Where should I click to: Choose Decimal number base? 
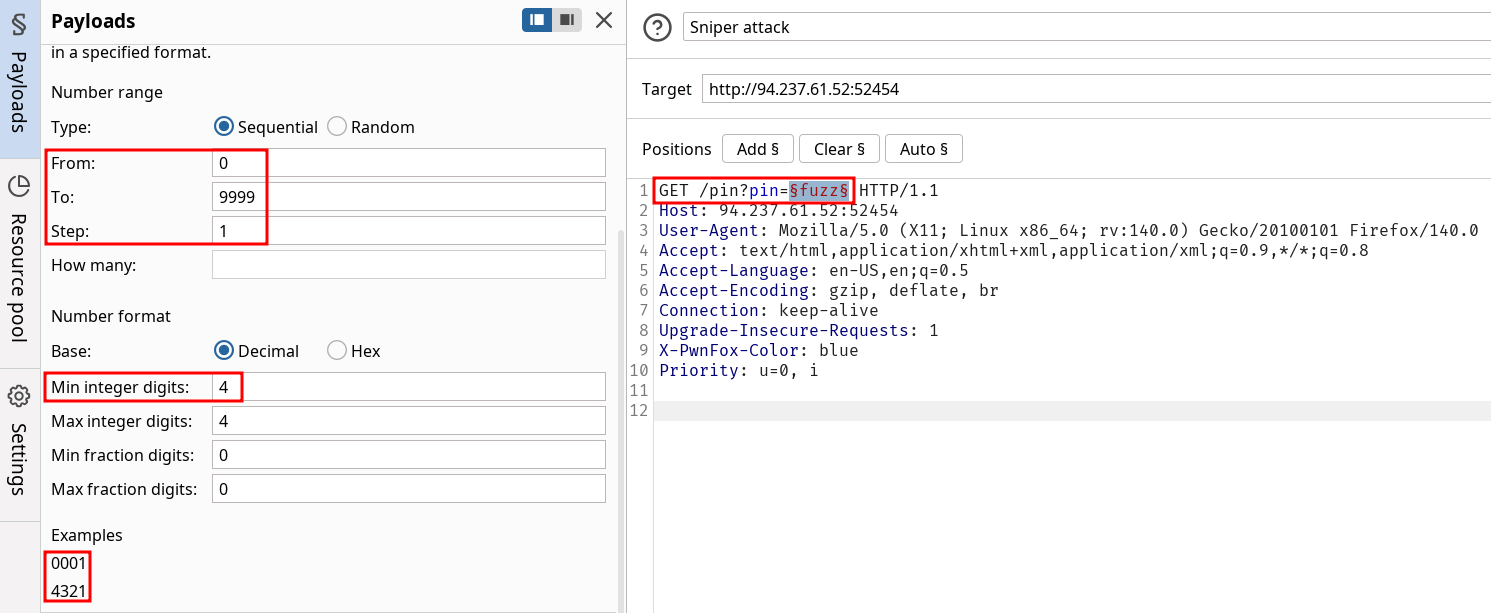[224, 351]
